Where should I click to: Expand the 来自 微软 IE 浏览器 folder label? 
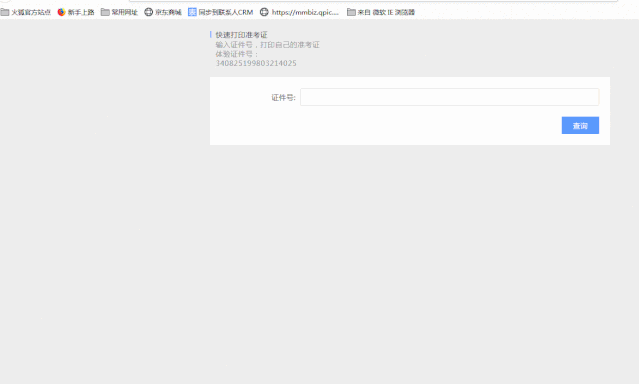[x=386, y=12]
